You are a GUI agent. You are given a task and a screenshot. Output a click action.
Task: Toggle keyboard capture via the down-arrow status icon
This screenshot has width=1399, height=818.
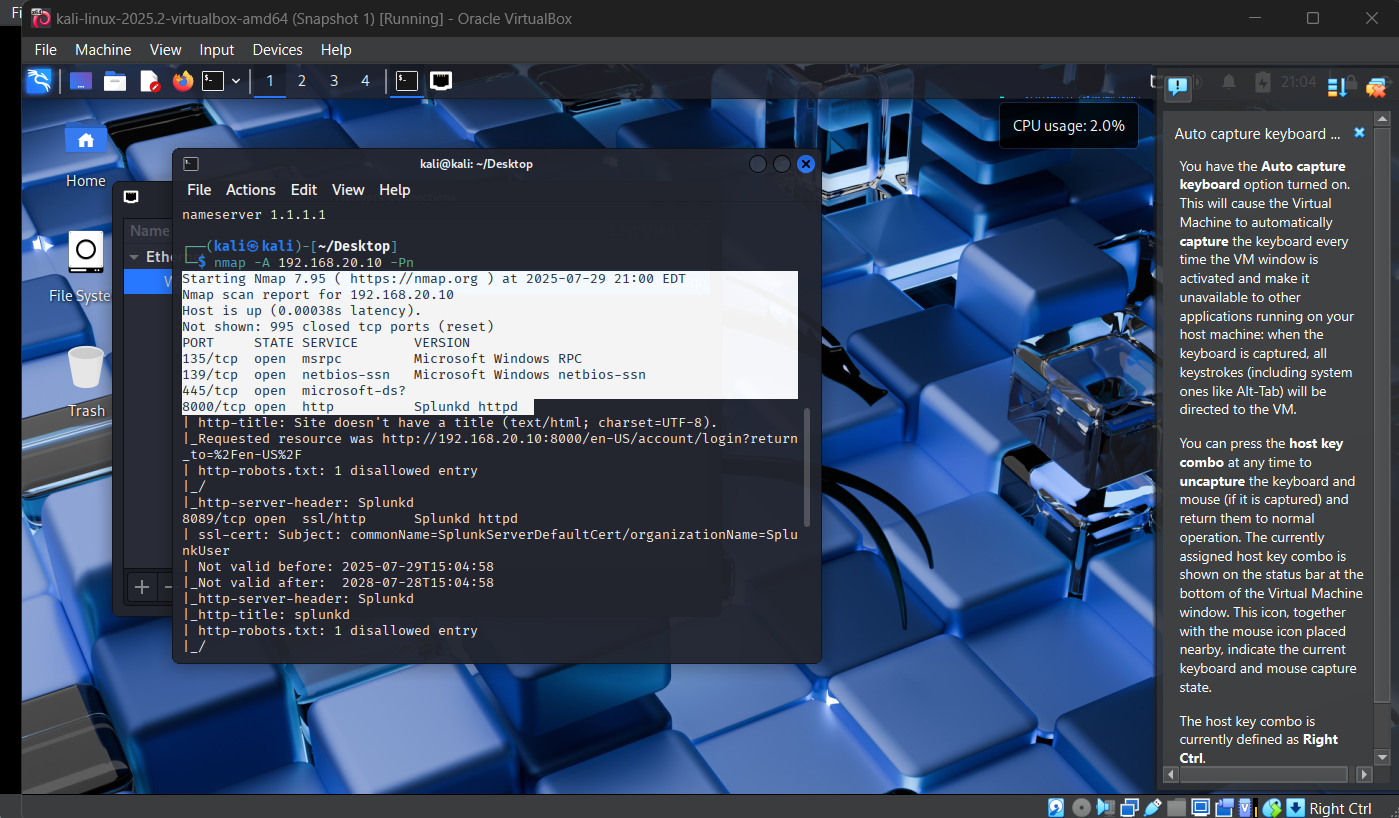(x=1294, y=806)
